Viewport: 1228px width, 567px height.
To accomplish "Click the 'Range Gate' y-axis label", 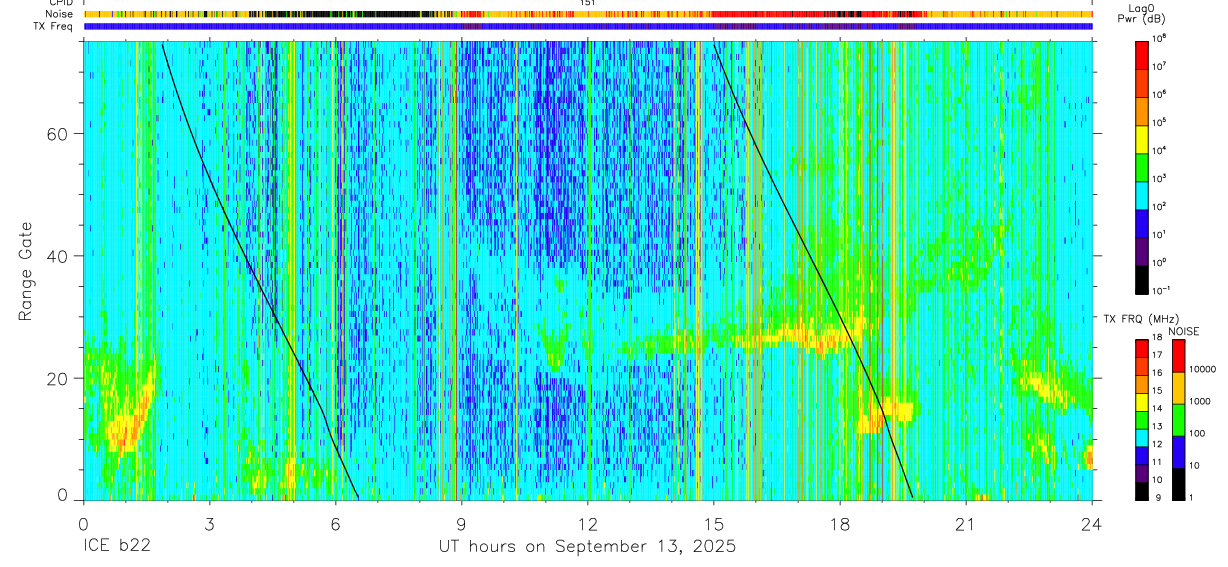I will click(27, 271).
